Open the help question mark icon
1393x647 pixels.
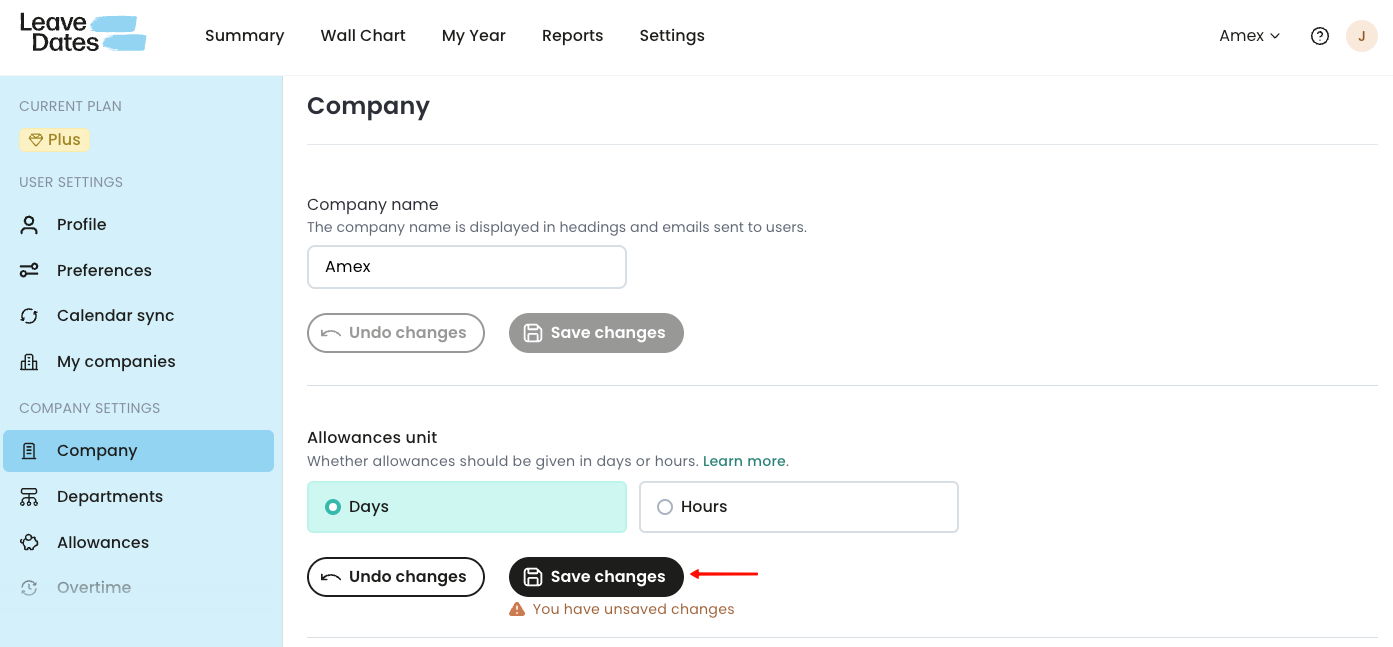[x=1320, y=36]
